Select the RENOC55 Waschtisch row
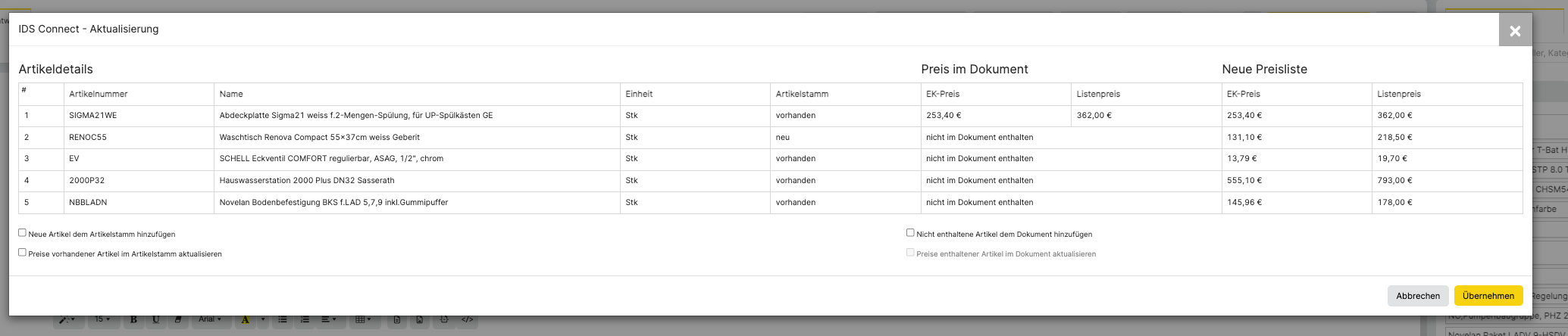This screenshot has width=1568, height=336. (770, 137)
